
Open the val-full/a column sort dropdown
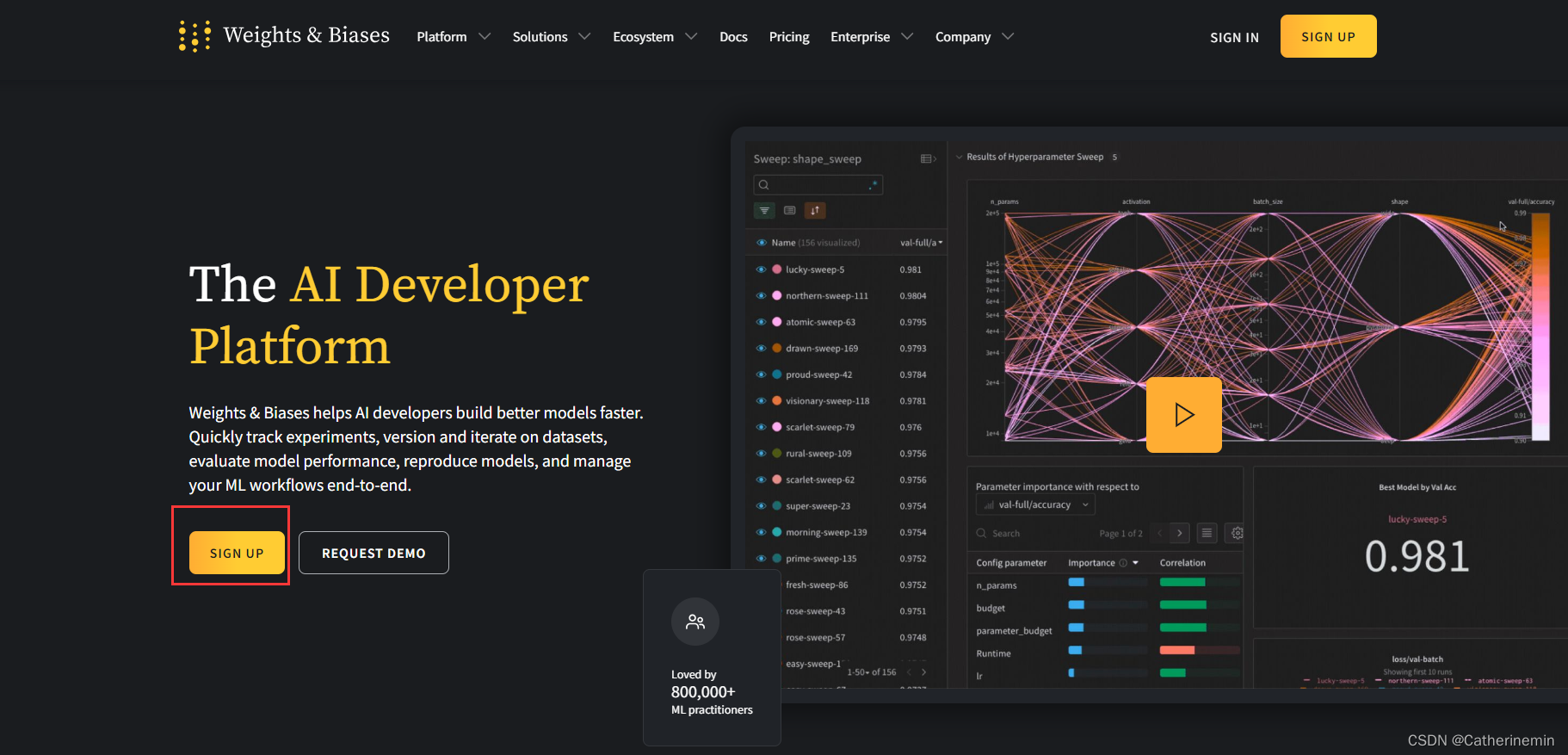tap(941, 243)
